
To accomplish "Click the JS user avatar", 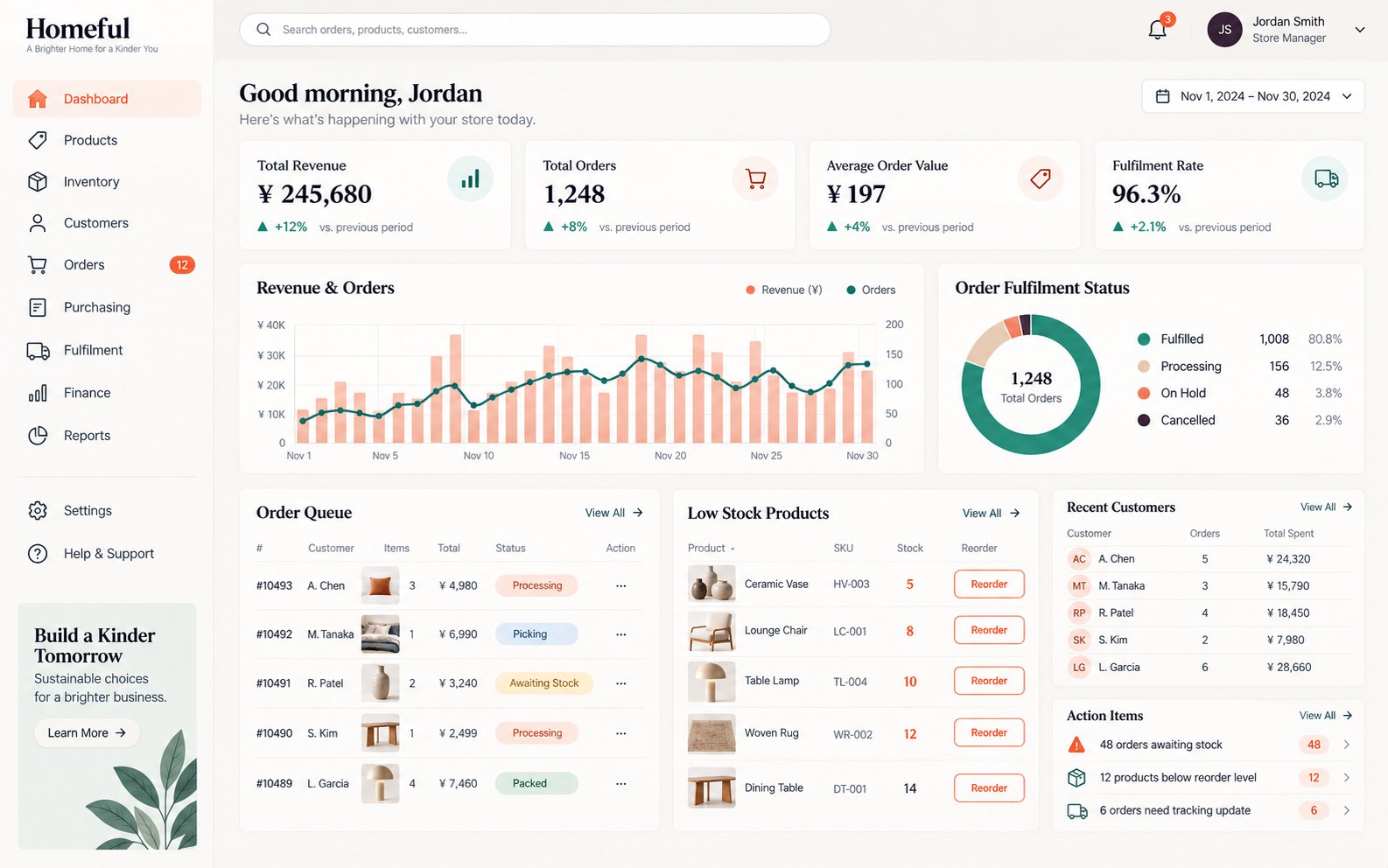I will coord(1224,30).
